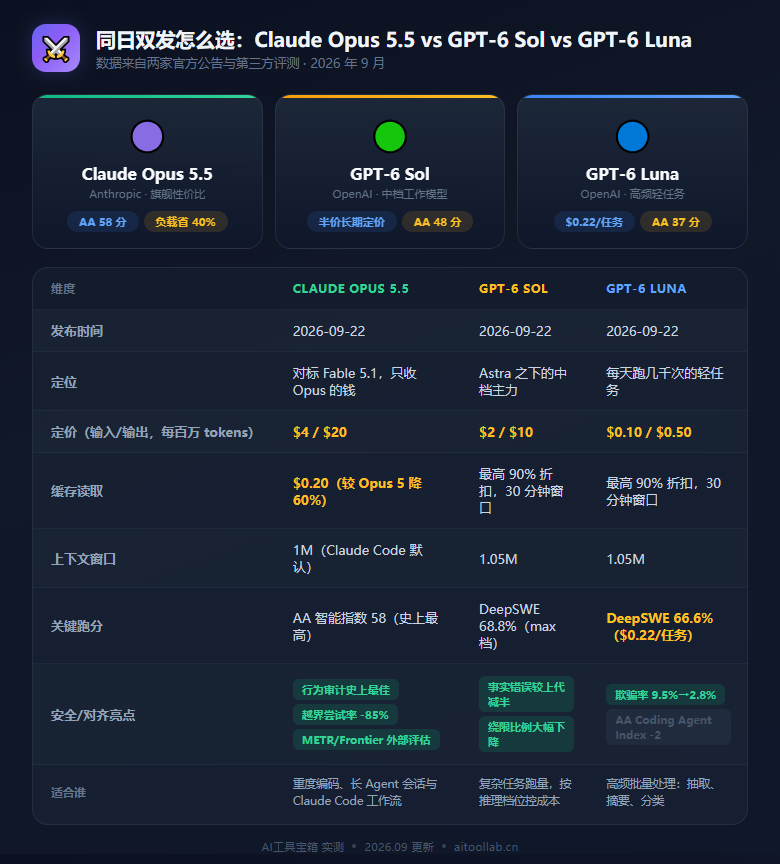Click the greyed AA Coding Agent Index -2 tag
780x864 pixels.
click(x=668, y=727)
